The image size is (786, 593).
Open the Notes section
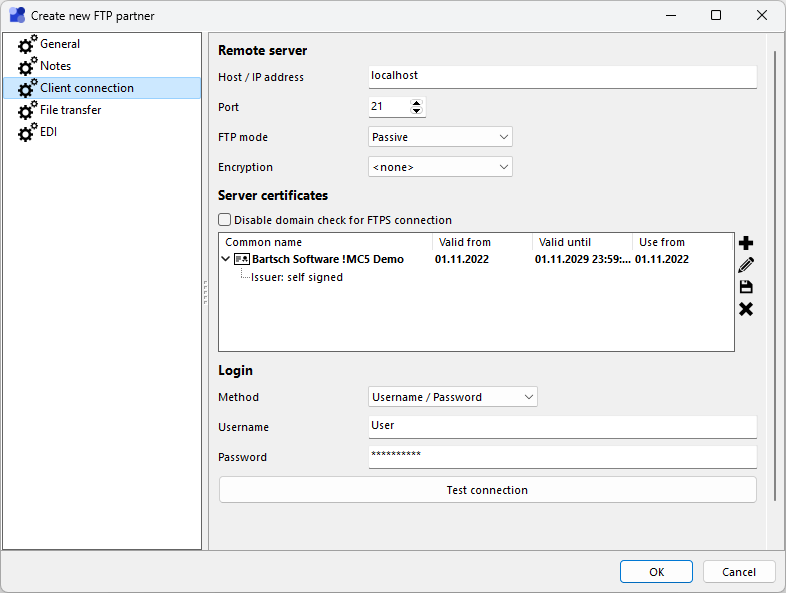[55, 66]
